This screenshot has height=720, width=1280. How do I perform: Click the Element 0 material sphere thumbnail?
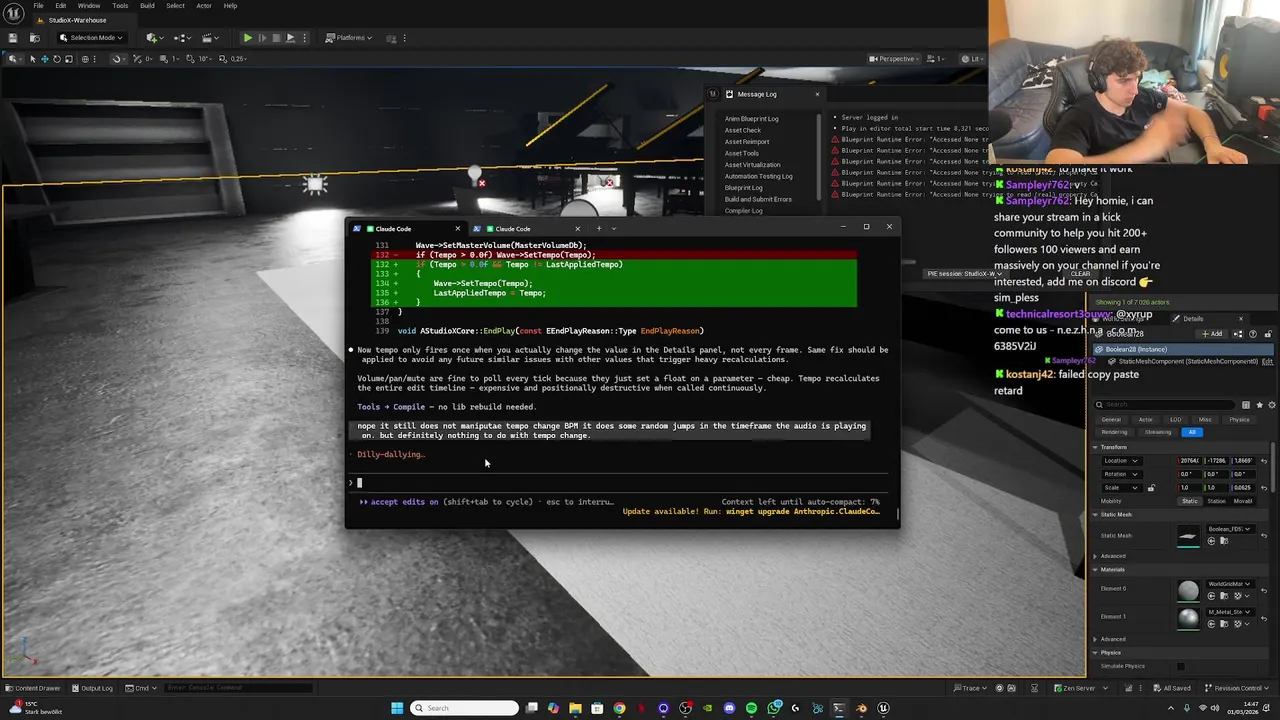(x=1188, y=591)
